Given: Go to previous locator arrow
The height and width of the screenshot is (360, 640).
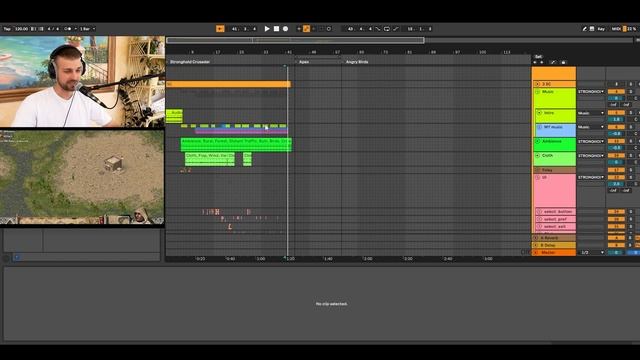Looking at the screenshot, I should (x=535, y=62).
